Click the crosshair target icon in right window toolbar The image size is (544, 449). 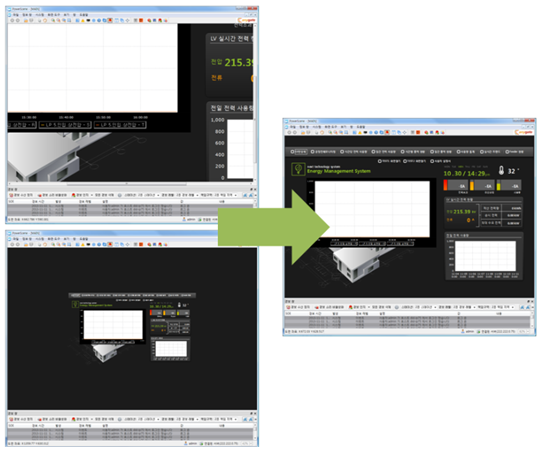click(x=405, y=133)
